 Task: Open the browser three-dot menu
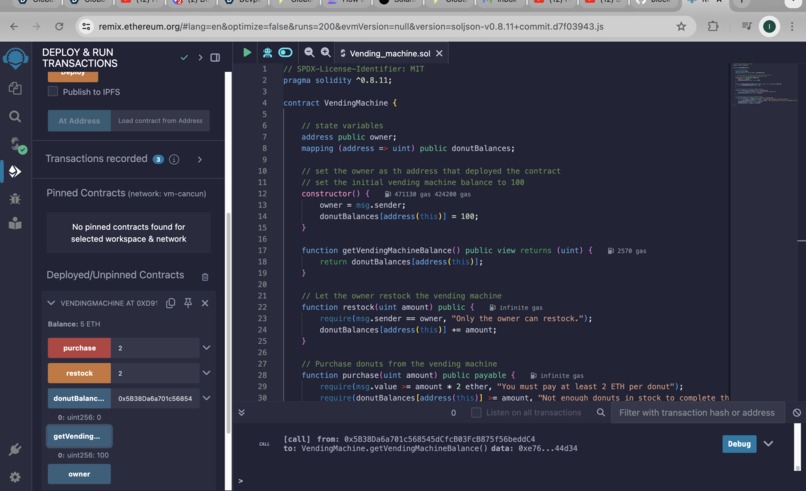tap(792, 26)
